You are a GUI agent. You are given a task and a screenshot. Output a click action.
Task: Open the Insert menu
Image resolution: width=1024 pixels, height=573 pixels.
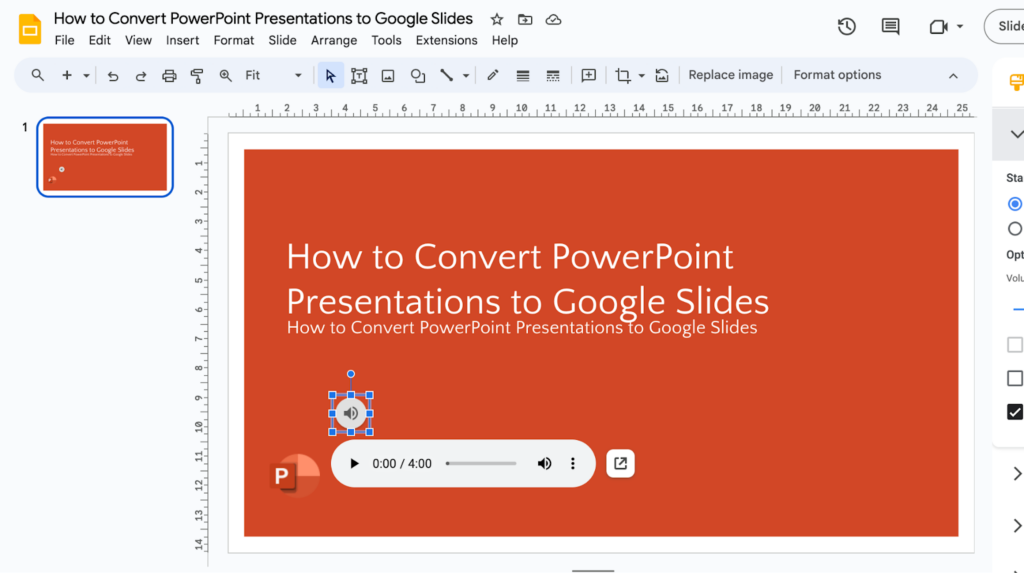click(x=182, y=40)
